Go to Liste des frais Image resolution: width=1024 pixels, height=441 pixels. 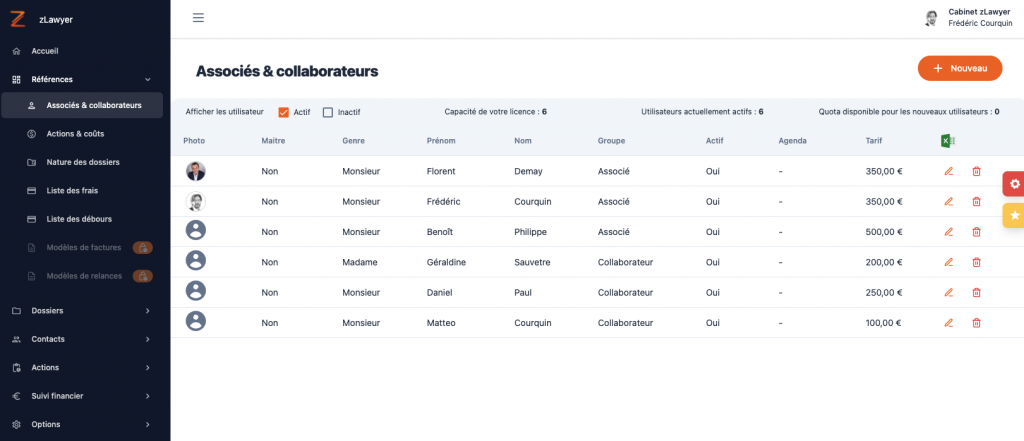pos(72,190)
